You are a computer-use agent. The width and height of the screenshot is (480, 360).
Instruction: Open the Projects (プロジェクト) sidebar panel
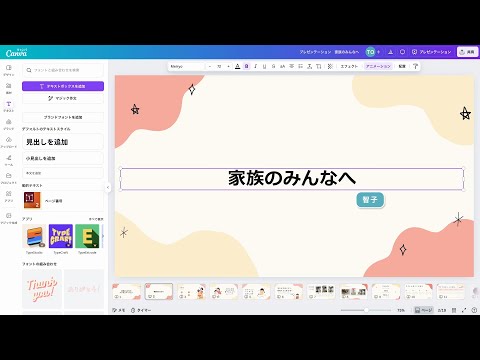tap(9, 178)
